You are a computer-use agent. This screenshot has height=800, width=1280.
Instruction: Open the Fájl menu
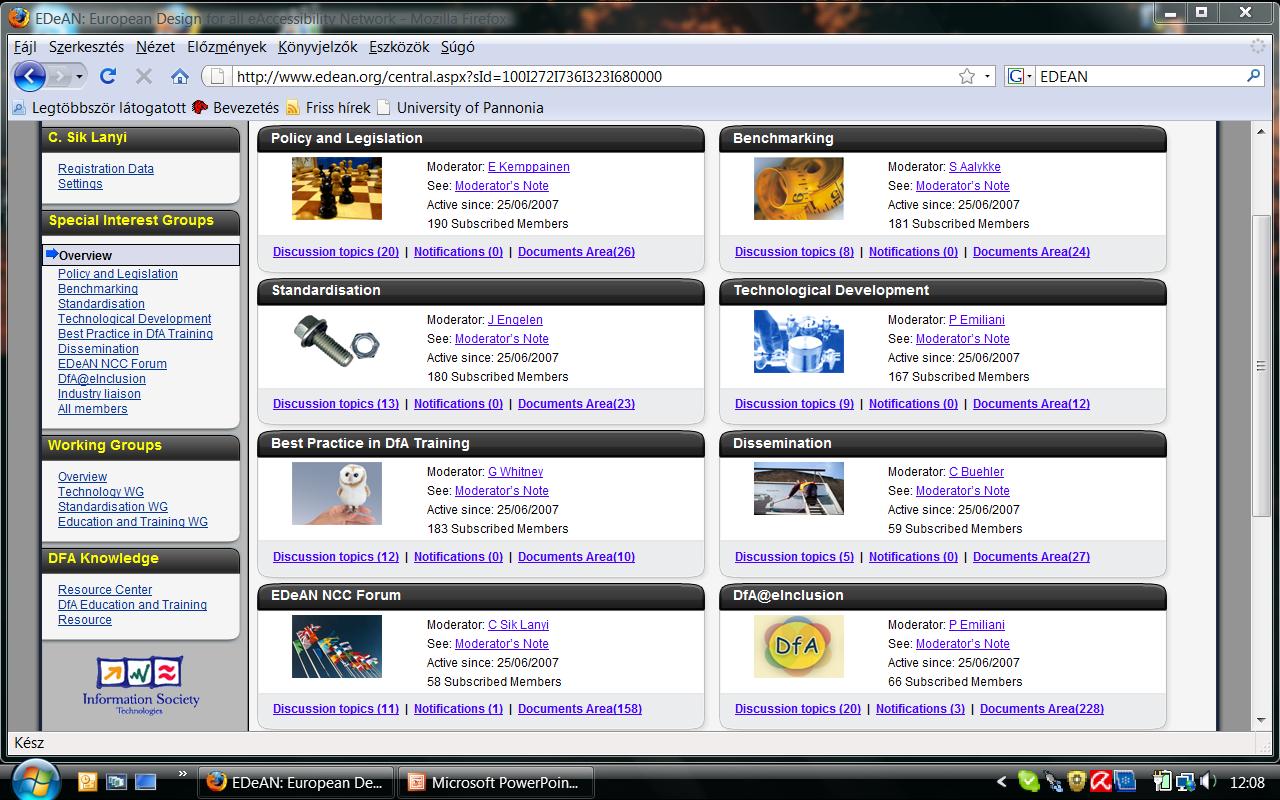(25, 47)
